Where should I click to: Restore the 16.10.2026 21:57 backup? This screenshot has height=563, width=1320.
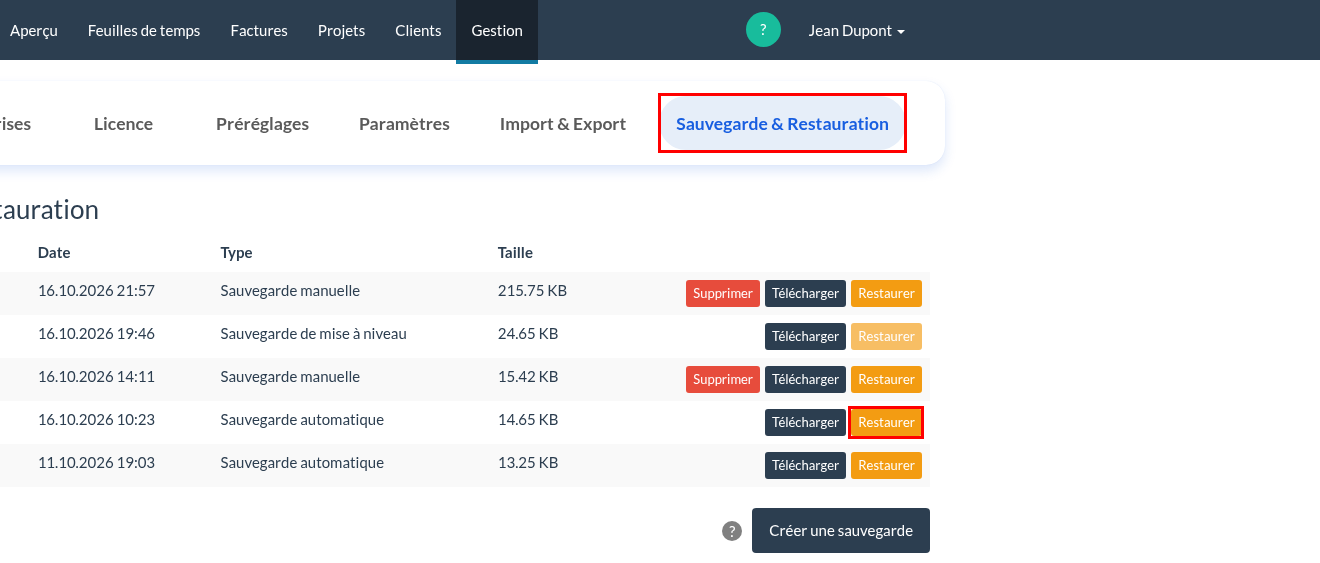(886, 293)
